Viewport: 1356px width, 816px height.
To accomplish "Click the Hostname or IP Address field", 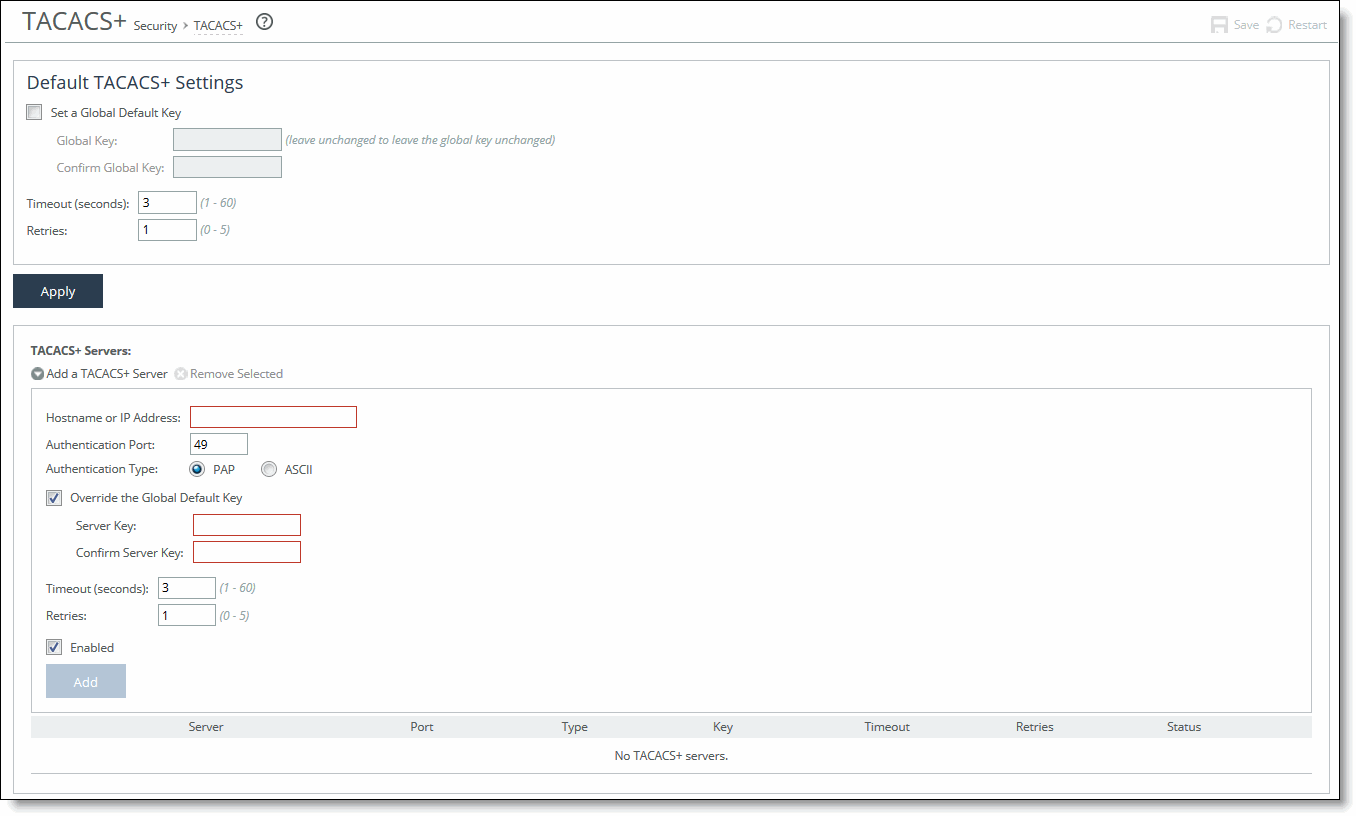I will [x=273, y=416].
